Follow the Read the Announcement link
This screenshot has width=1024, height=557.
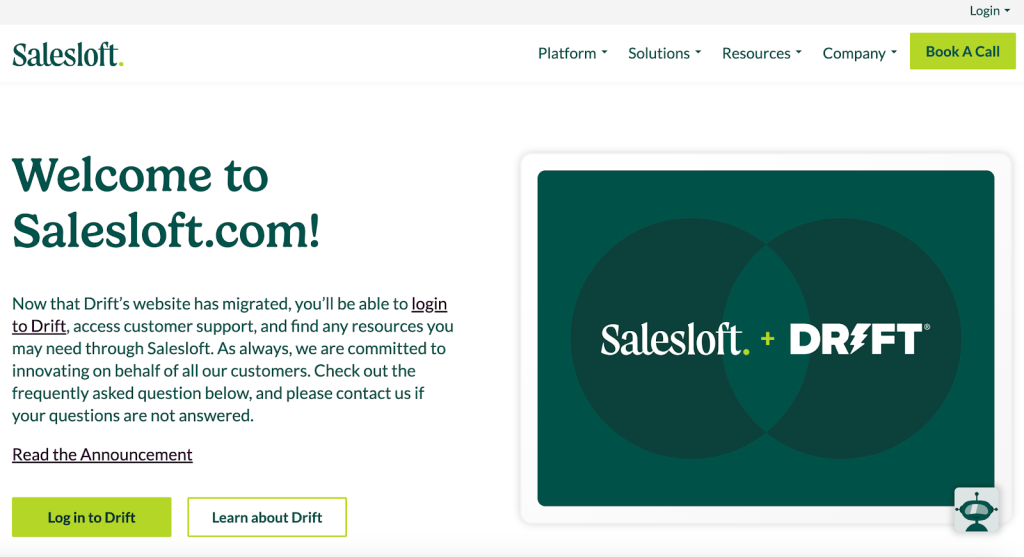pos(102,454)
